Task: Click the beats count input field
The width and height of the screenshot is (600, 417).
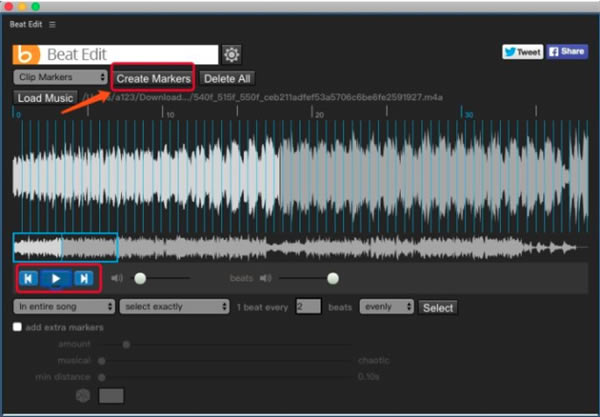Action: point(308,306)
